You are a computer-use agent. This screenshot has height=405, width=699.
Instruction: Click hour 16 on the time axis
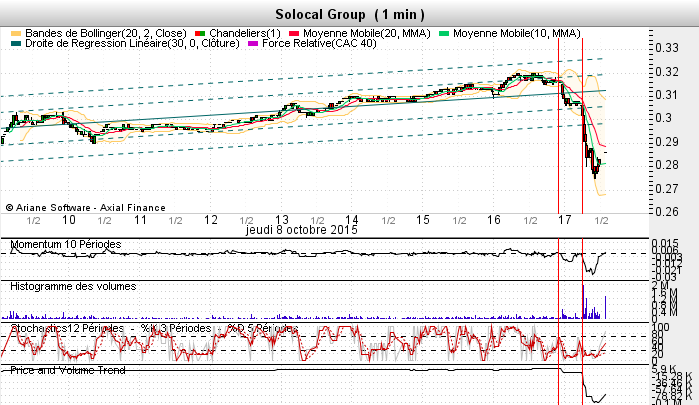point(493,220)
